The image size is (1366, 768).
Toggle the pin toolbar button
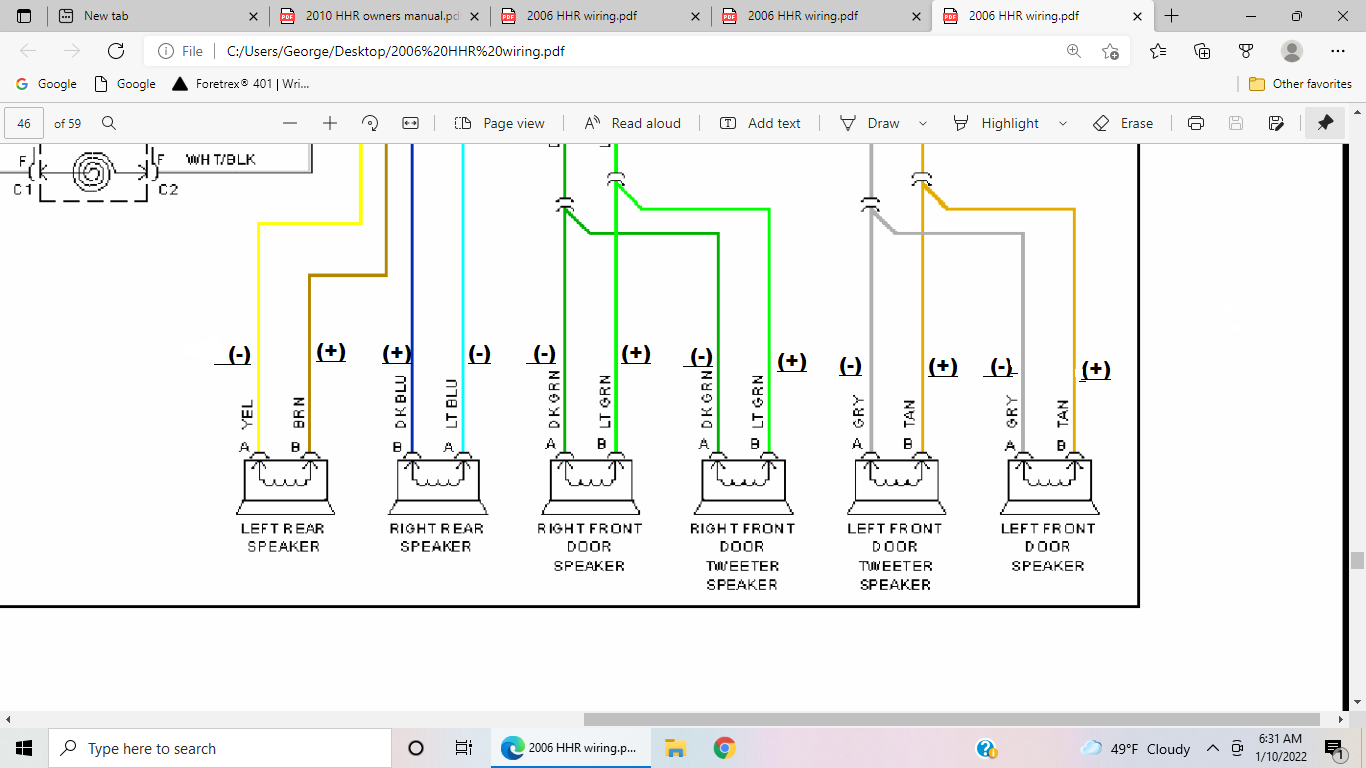(x=1325, y=123)
